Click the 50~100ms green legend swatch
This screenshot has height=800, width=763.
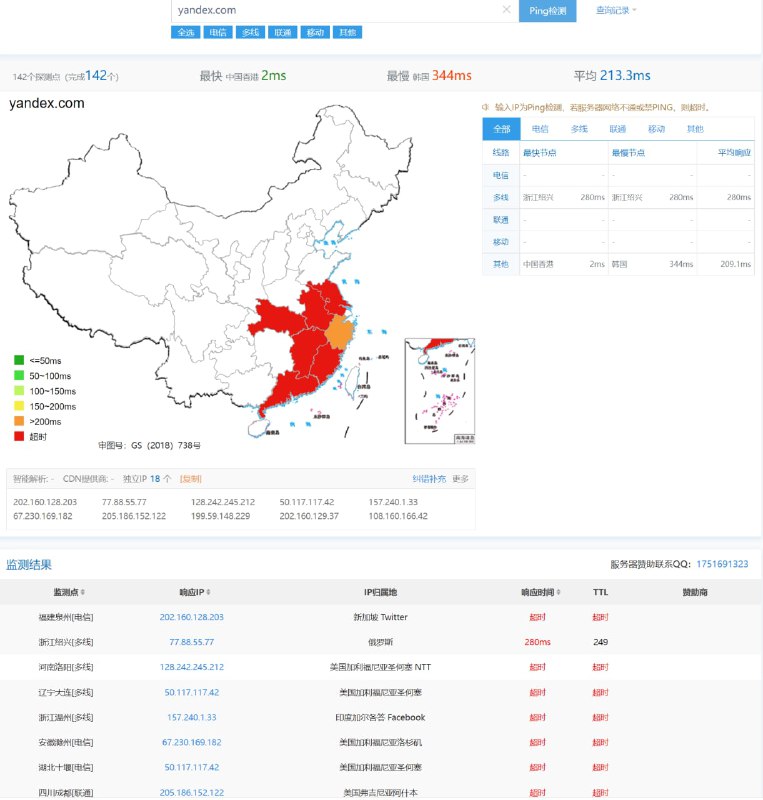pos(19,376)
